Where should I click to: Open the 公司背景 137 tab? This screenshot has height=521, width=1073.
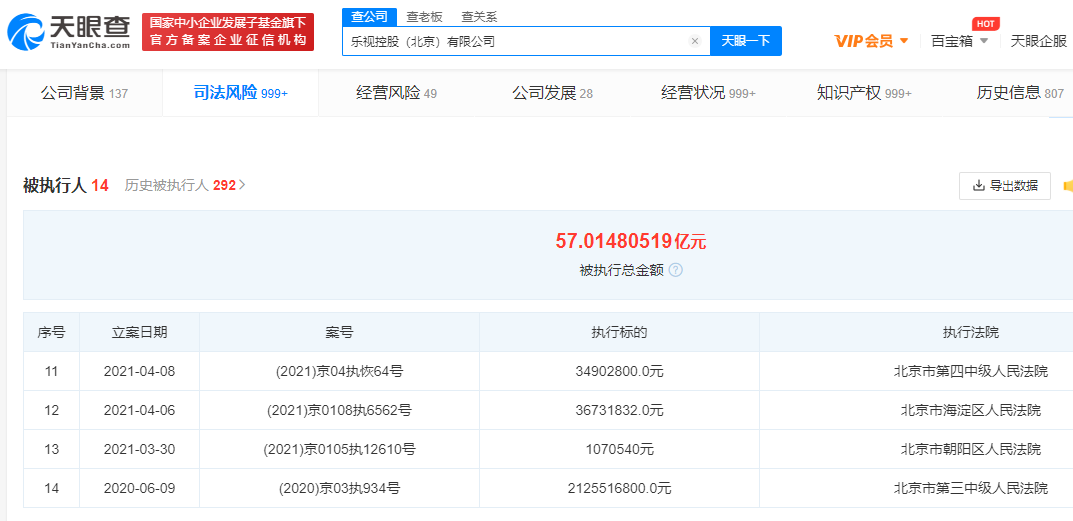point(84,93)
